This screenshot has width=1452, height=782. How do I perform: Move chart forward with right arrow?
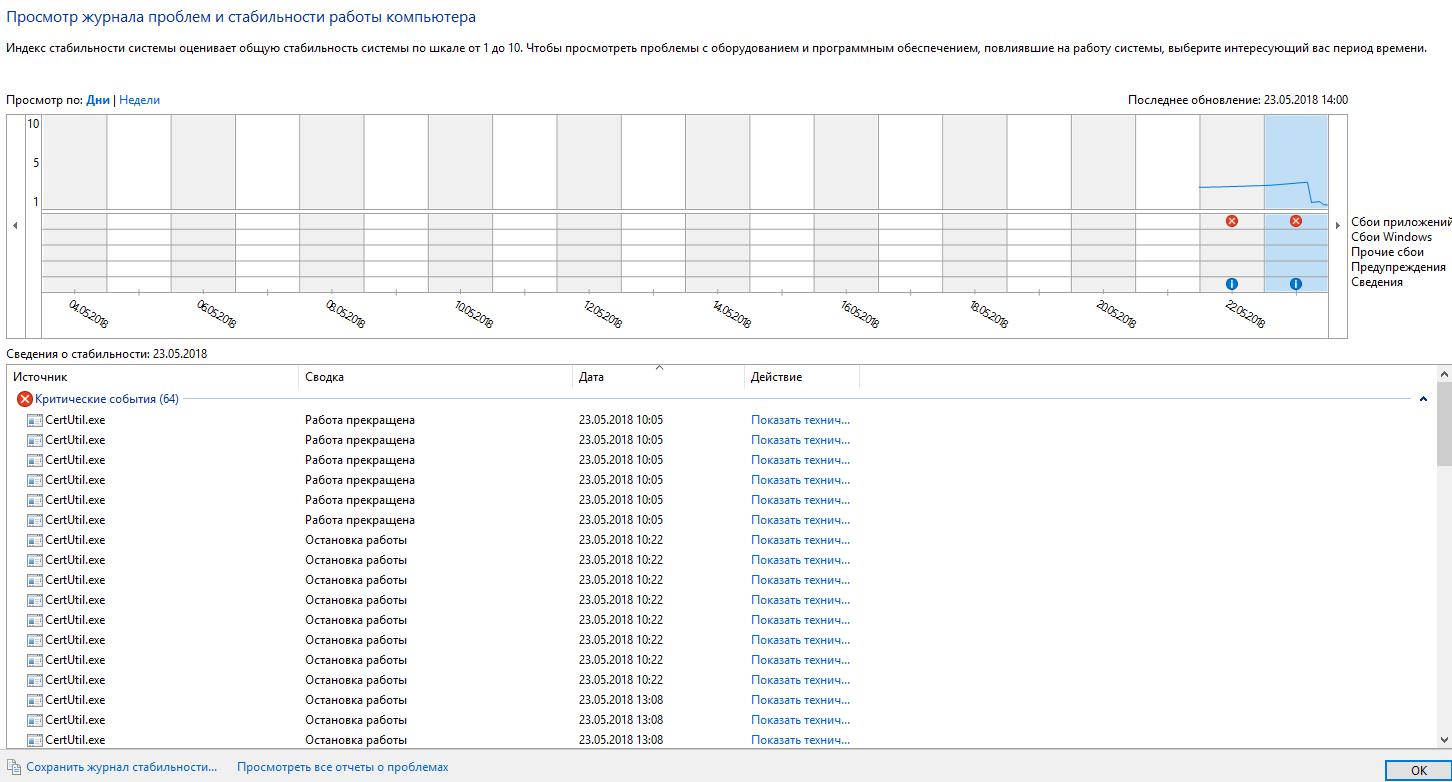tap(1339, 226)
